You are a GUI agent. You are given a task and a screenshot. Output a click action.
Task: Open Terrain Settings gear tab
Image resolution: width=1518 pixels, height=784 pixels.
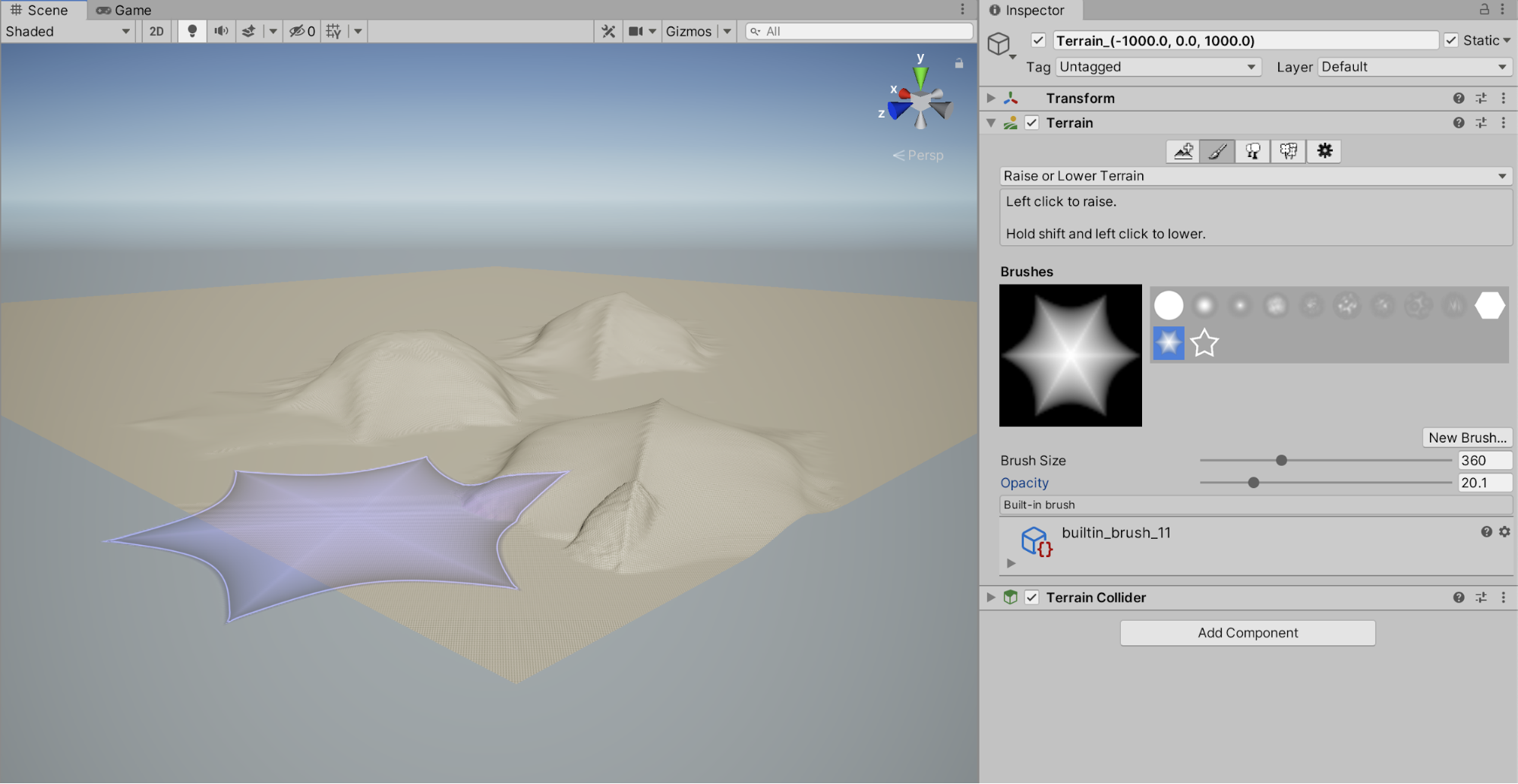(x=1324, y=151)
